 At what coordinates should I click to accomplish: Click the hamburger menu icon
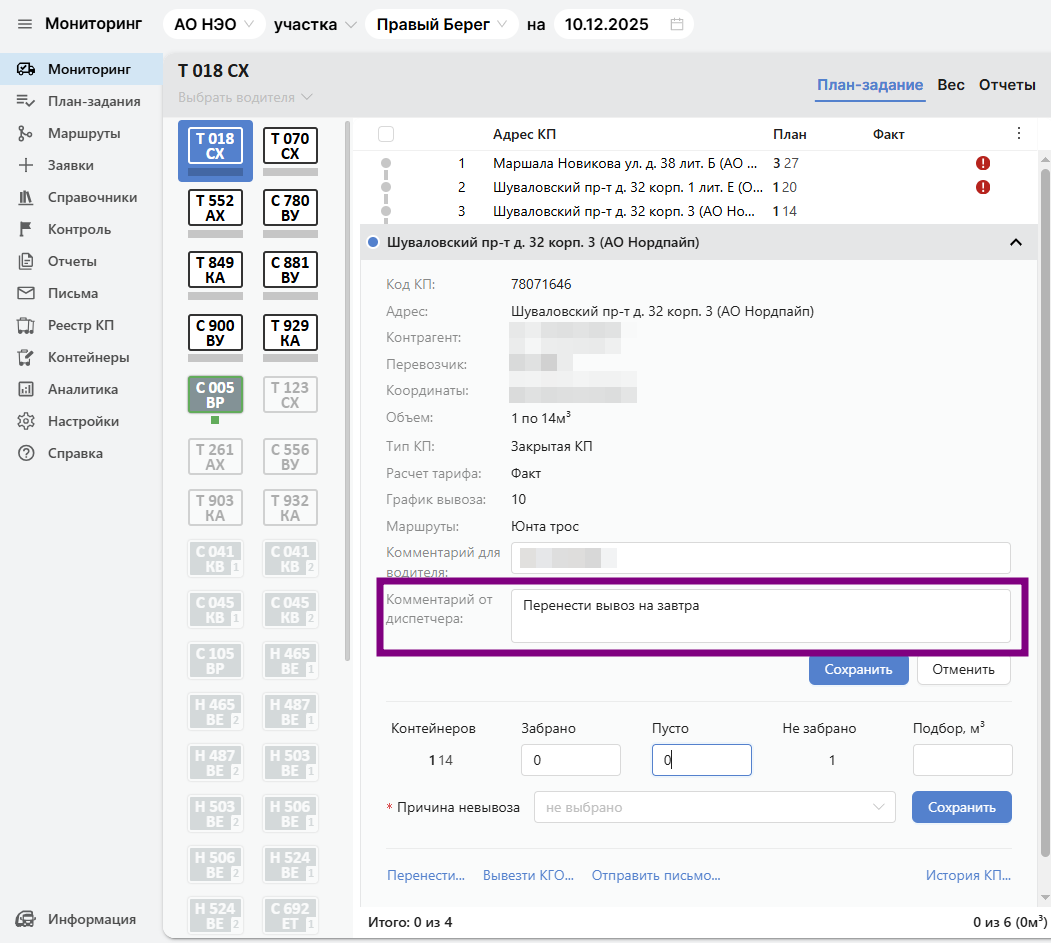point(25,24)
